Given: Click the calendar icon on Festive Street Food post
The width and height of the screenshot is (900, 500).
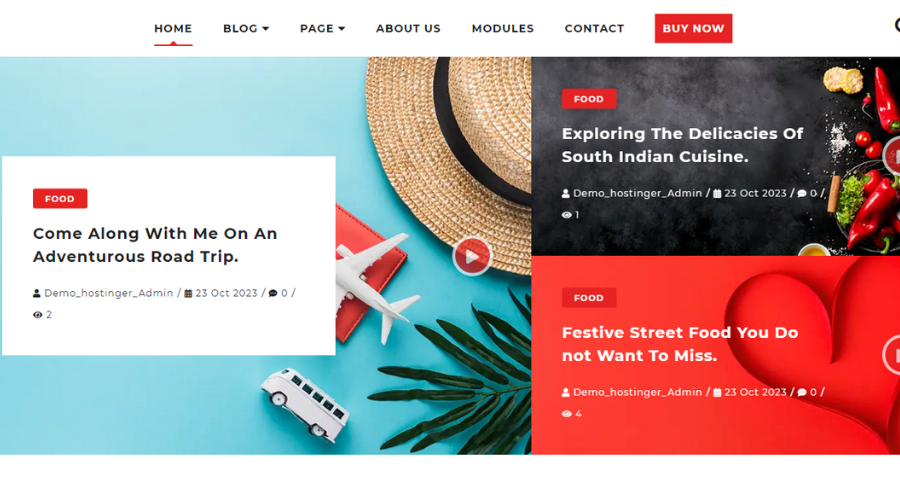Looking at the screenshot, I should [x=717, y=393].
